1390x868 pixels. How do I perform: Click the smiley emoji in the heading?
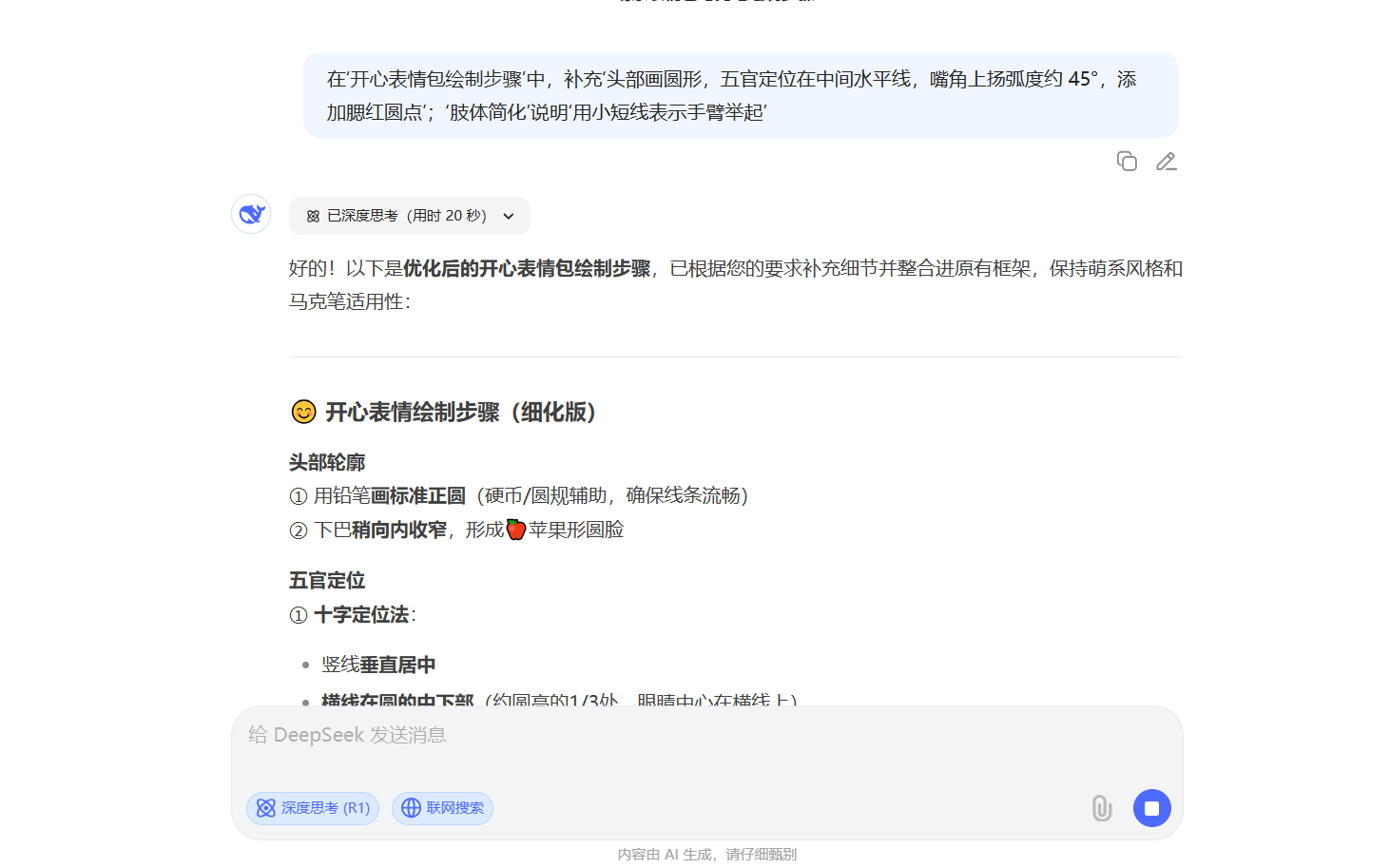tap(303, 412)
